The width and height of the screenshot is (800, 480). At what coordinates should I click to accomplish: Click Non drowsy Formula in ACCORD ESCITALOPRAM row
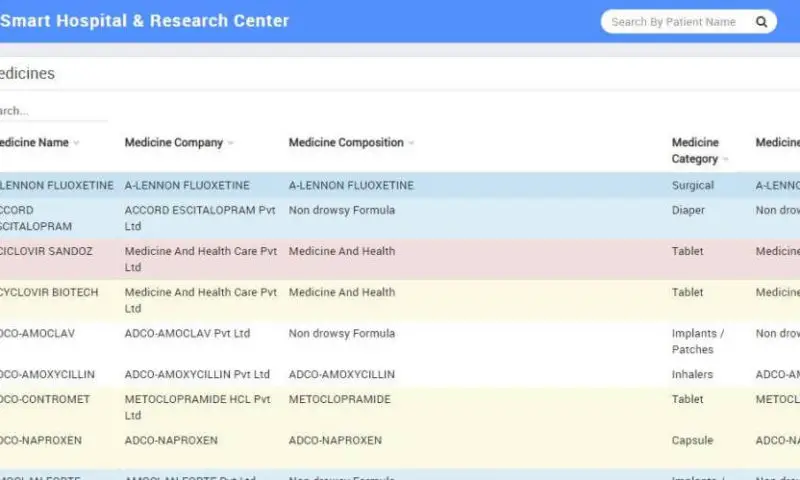coord(341,210)
